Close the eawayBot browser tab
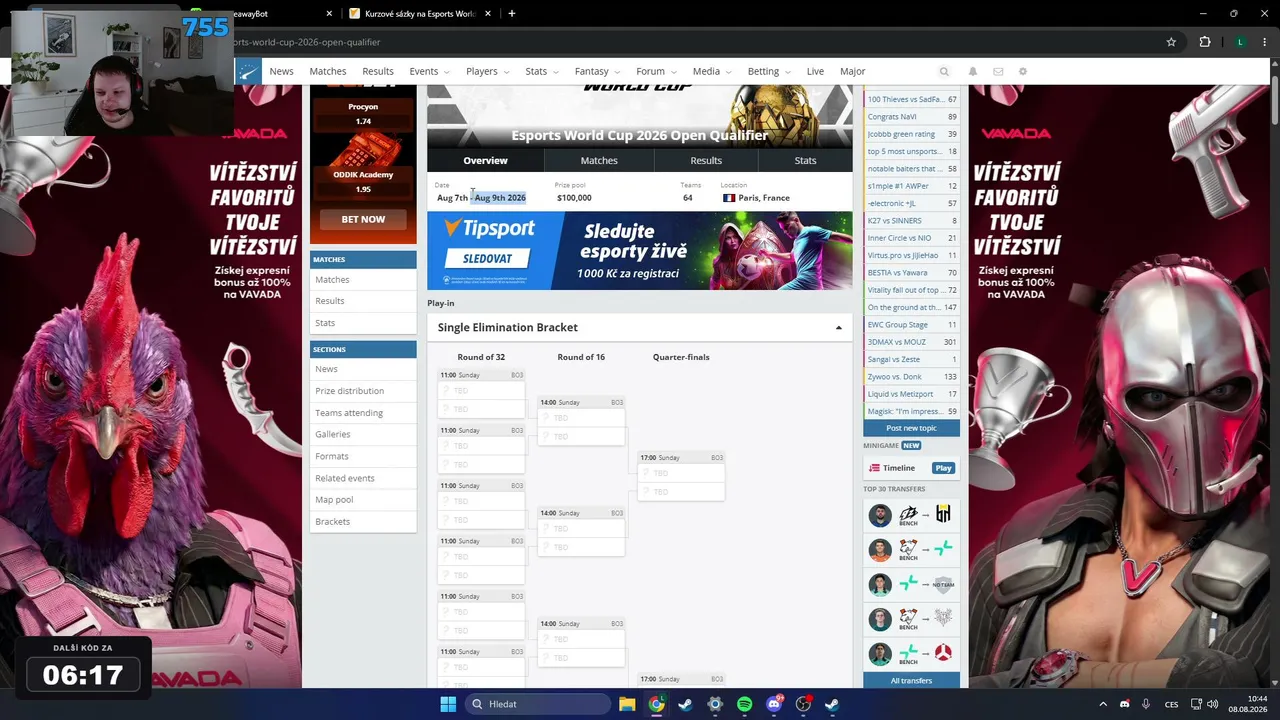 tap(330, 14)
